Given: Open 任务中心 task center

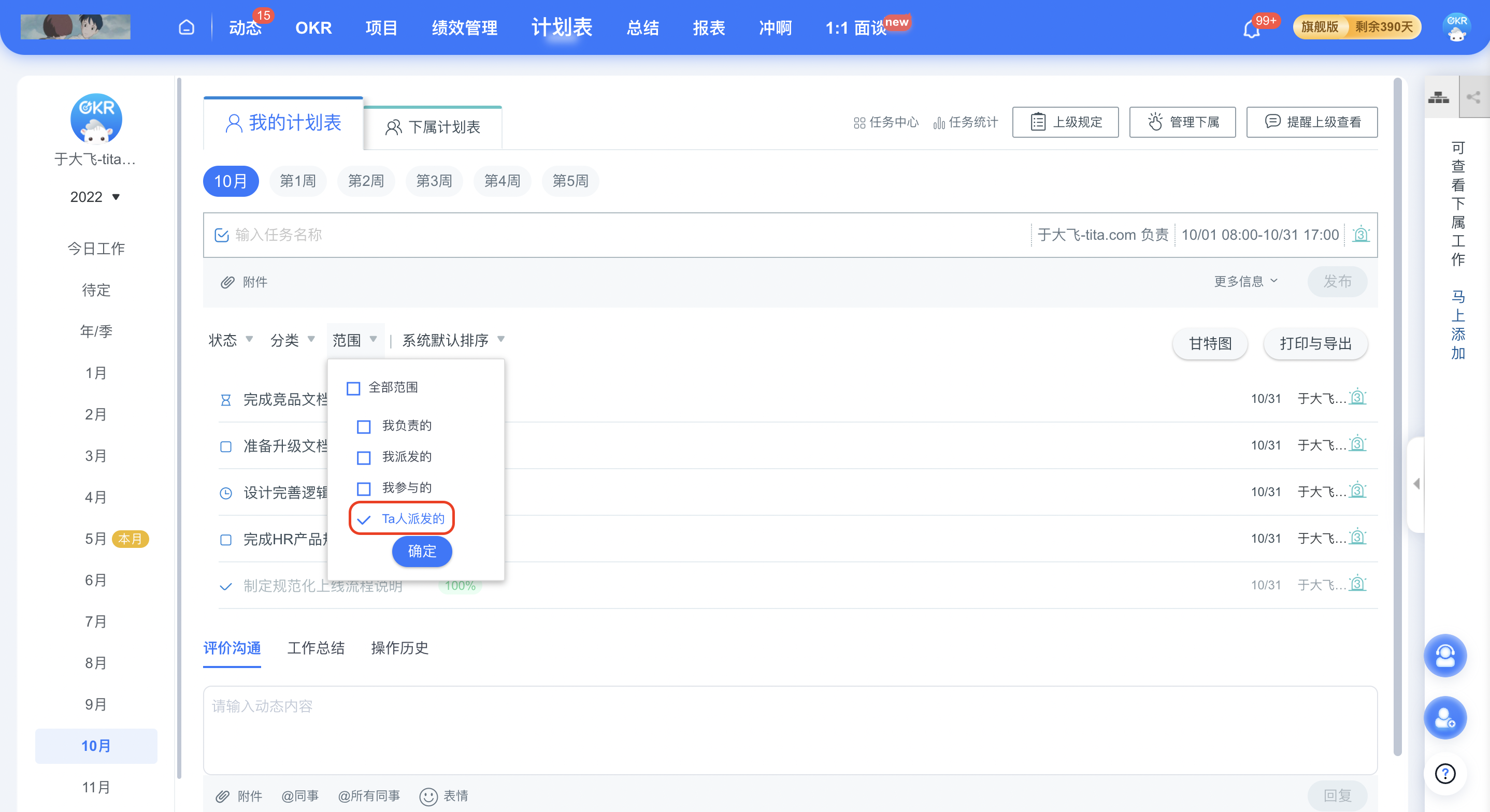Looking at the screenshot, I should pos(885,122).
